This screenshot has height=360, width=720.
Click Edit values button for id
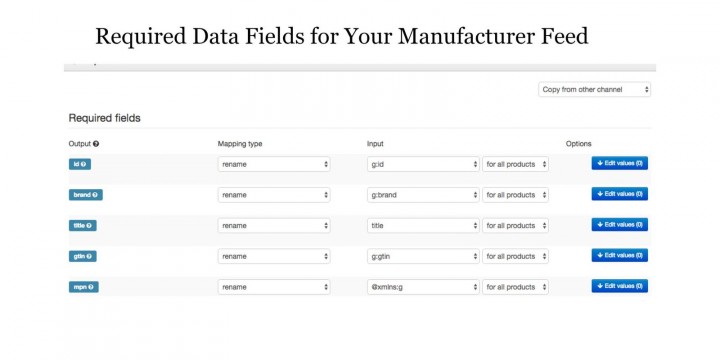click(x=619, y=163)
